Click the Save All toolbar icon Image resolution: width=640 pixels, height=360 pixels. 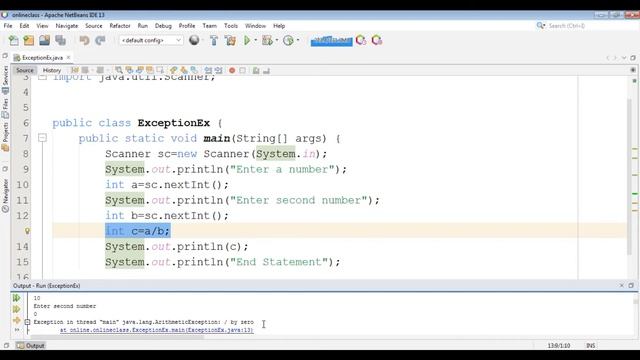60,40
